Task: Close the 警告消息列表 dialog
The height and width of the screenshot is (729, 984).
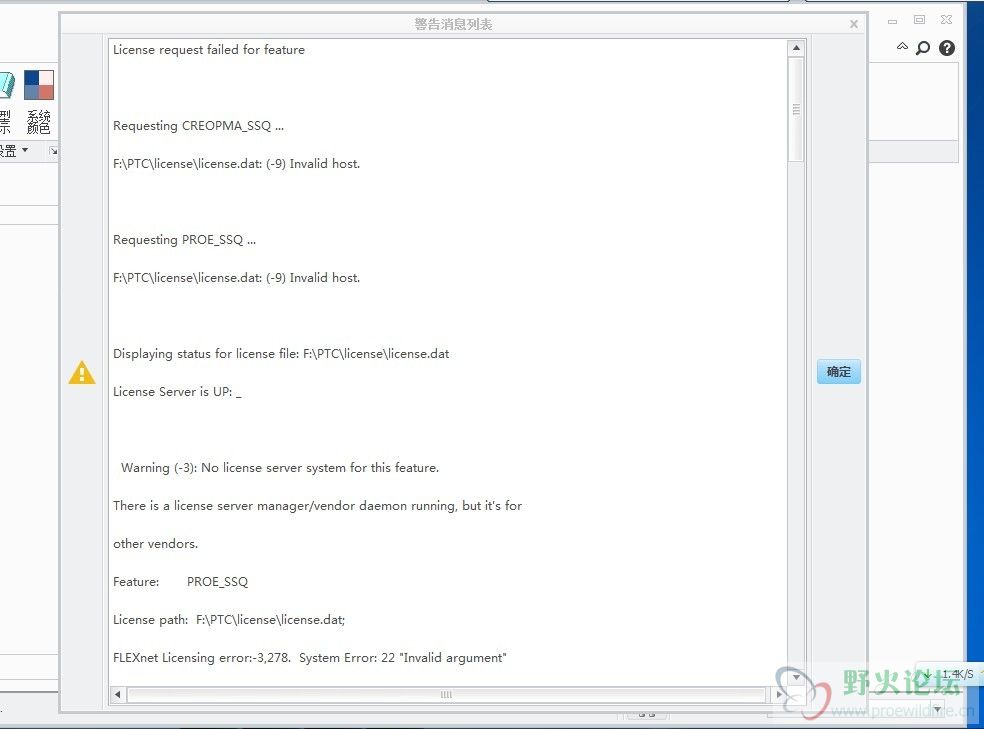Action: point(853,24)
